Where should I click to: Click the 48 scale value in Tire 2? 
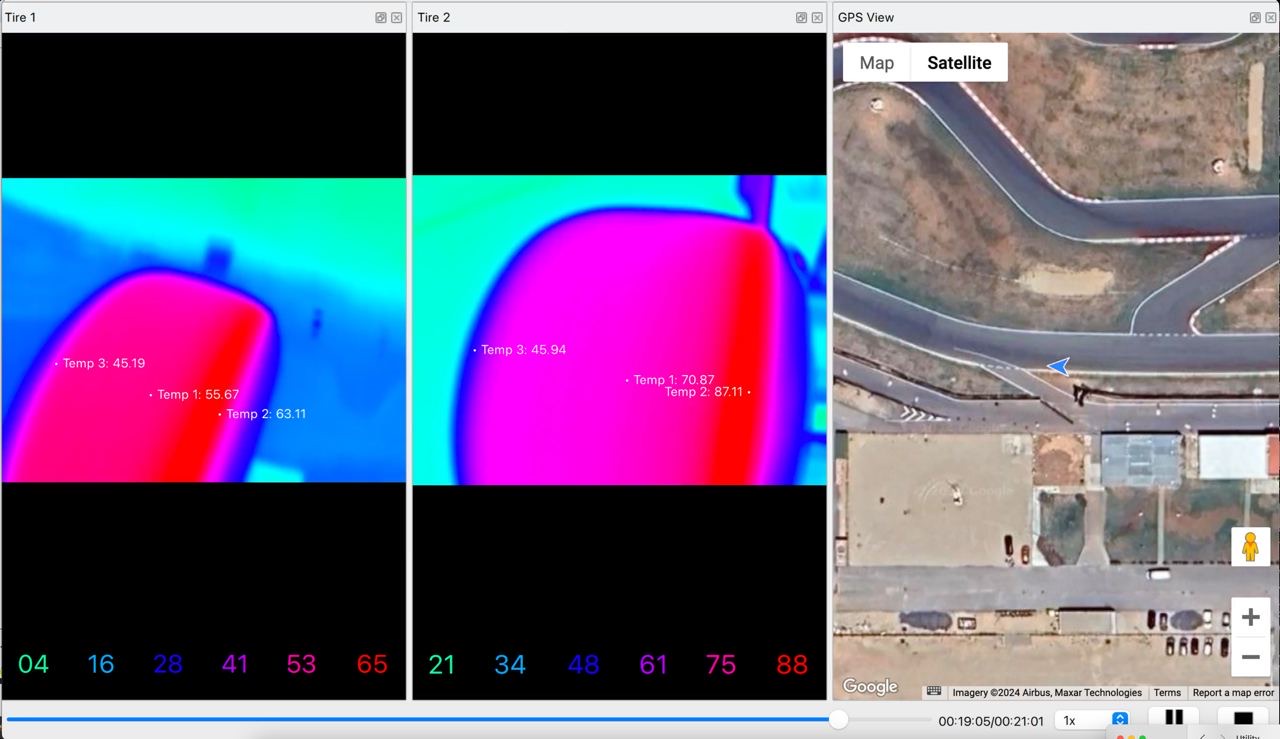(x=583, y=664)
